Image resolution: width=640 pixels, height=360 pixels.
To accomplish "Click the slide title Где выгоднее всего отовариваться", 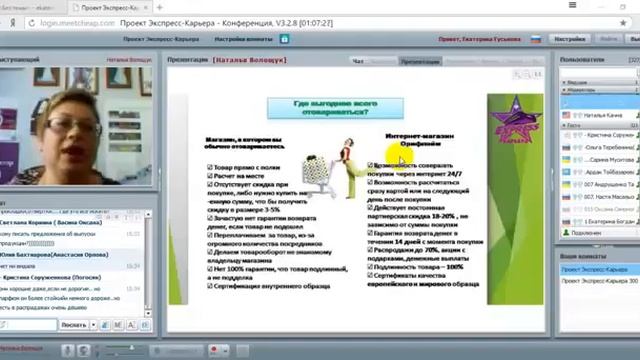I will [x=336, y=108].
